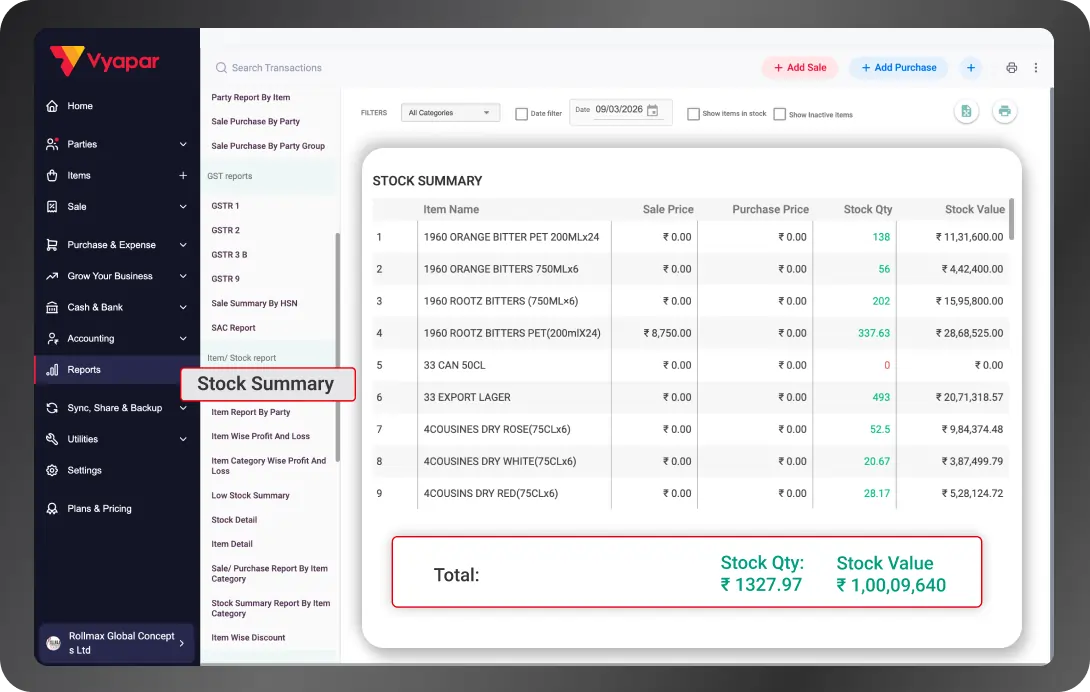Enable the Date filter checkbox
The width and height of the screenshot is (1090, 692).
pyautogui.click(x=522, y=113)
